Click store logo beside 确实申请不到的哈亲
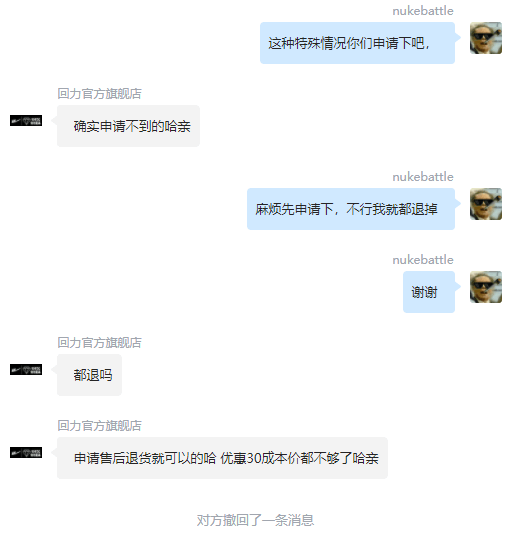 pos(26,121)
